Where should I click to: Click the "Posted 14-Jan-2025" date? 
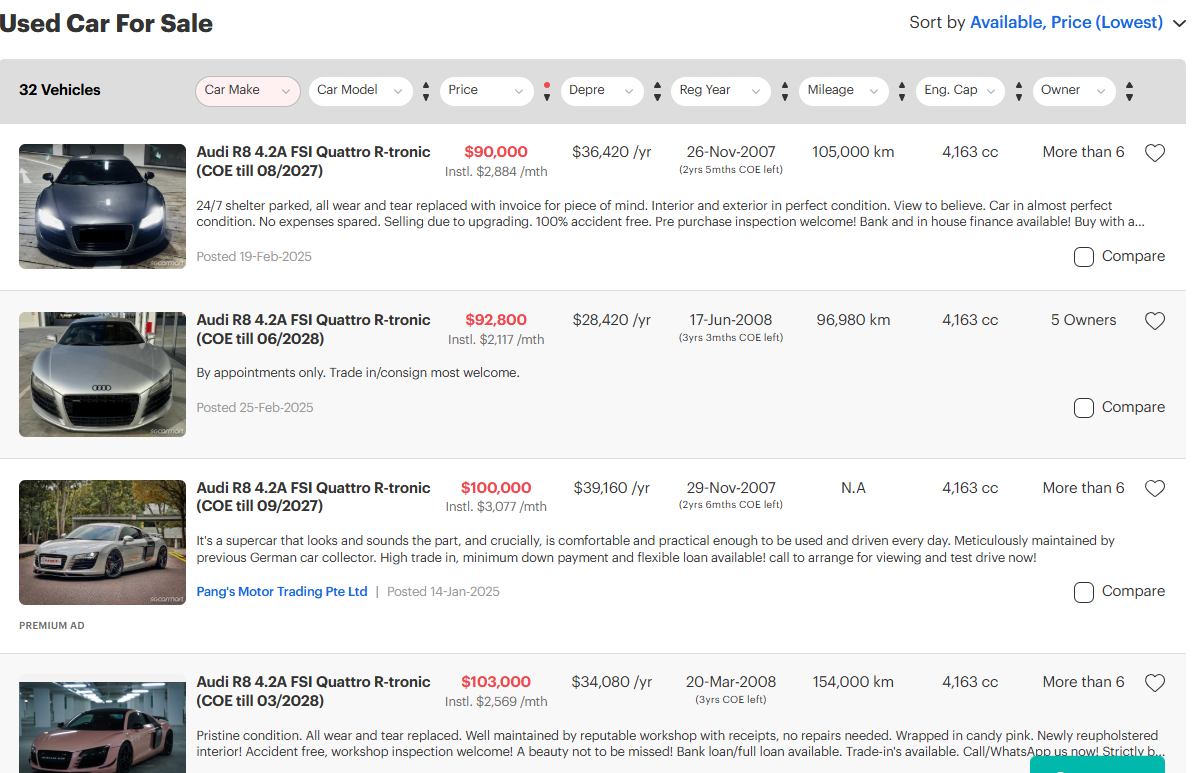point(443,592)
